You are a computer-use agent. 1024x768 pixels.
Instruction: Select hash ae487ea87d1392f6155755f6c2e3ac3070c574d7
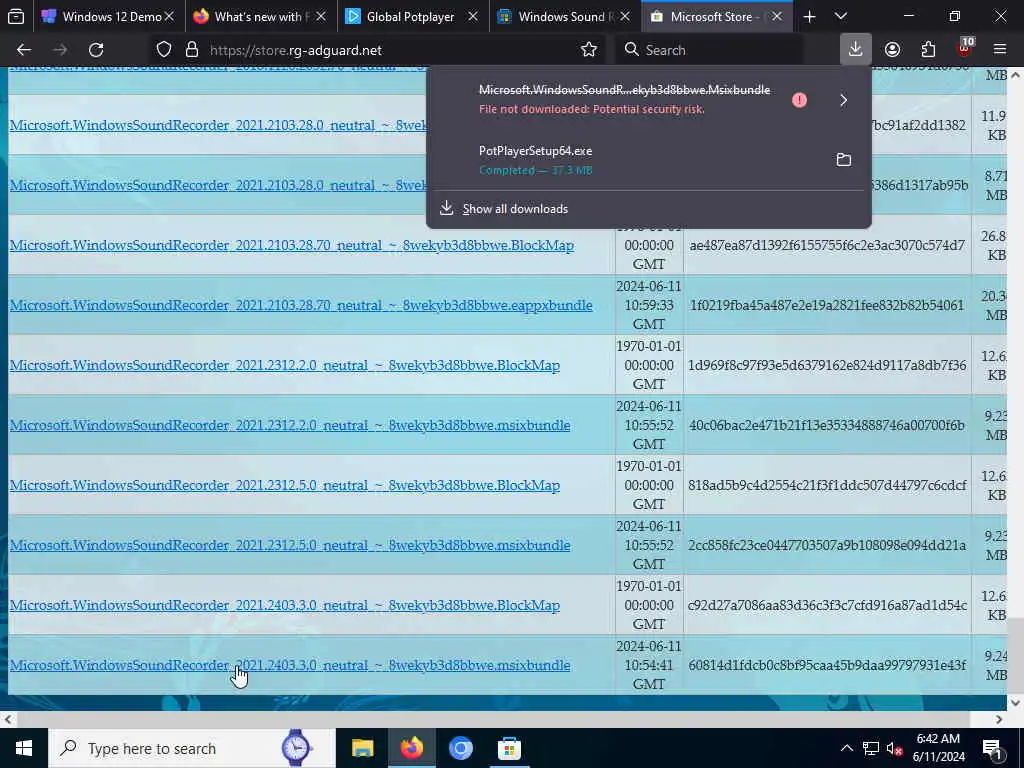(827, 246)
